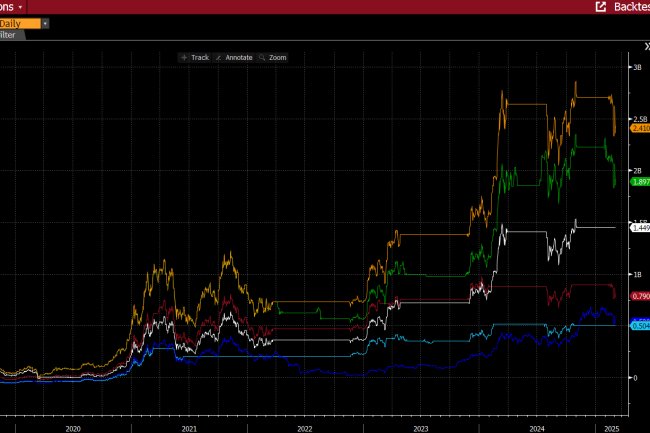Image resolution: width=650 pixels, height=433 pixels.
Task: Click the crosshair icon beside Track
Action: (184, 58)
